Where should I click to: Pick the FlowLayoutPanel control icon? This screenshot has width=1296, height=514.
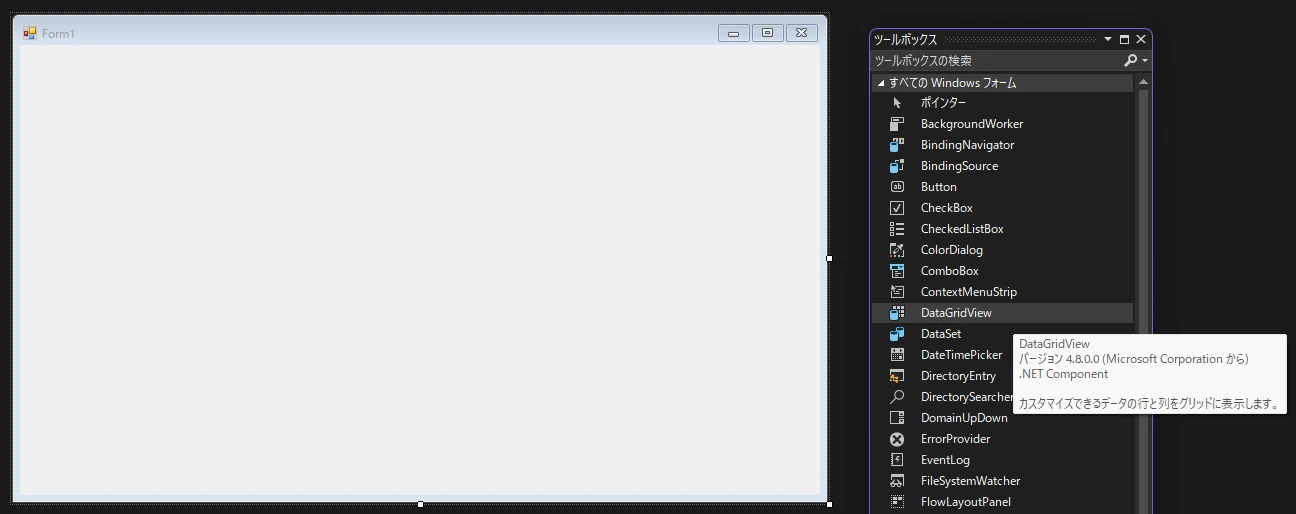coord(897,502)
